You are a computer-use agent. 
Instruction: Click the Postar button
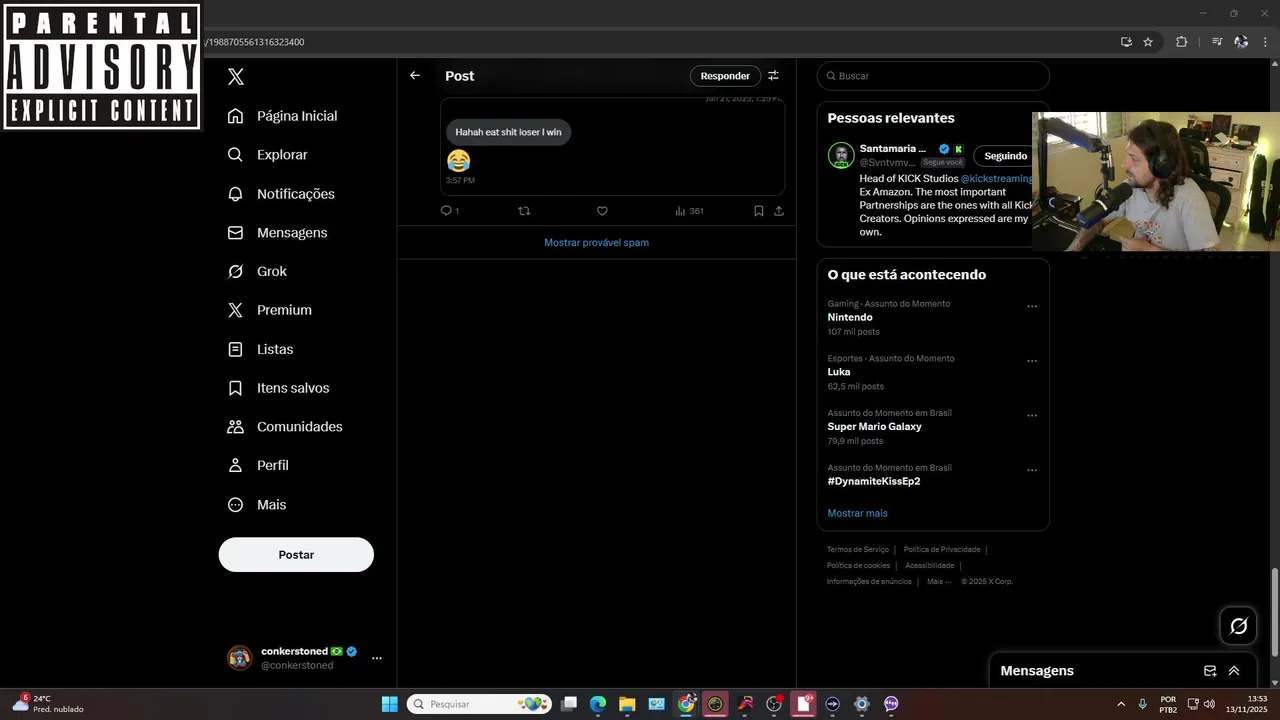[x=296, y=555]
